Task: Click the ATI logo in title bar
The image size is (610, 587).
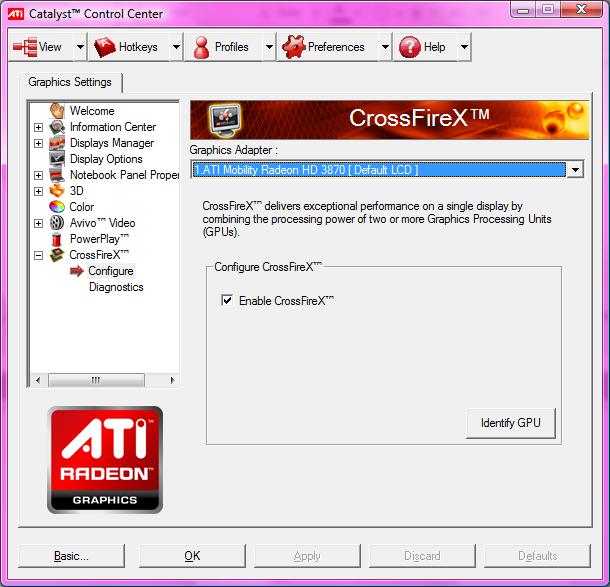Action: (16, 14)
